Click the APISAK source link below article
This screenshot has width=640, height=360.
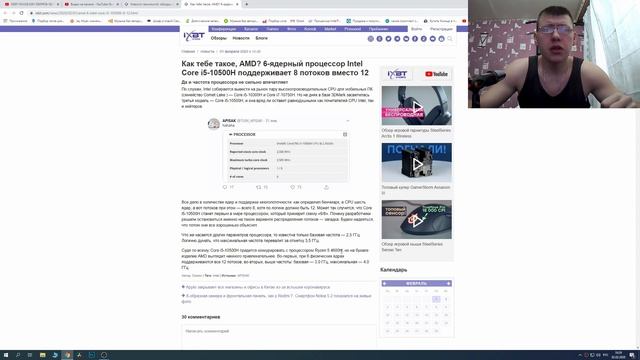click(x=243, y=276)
